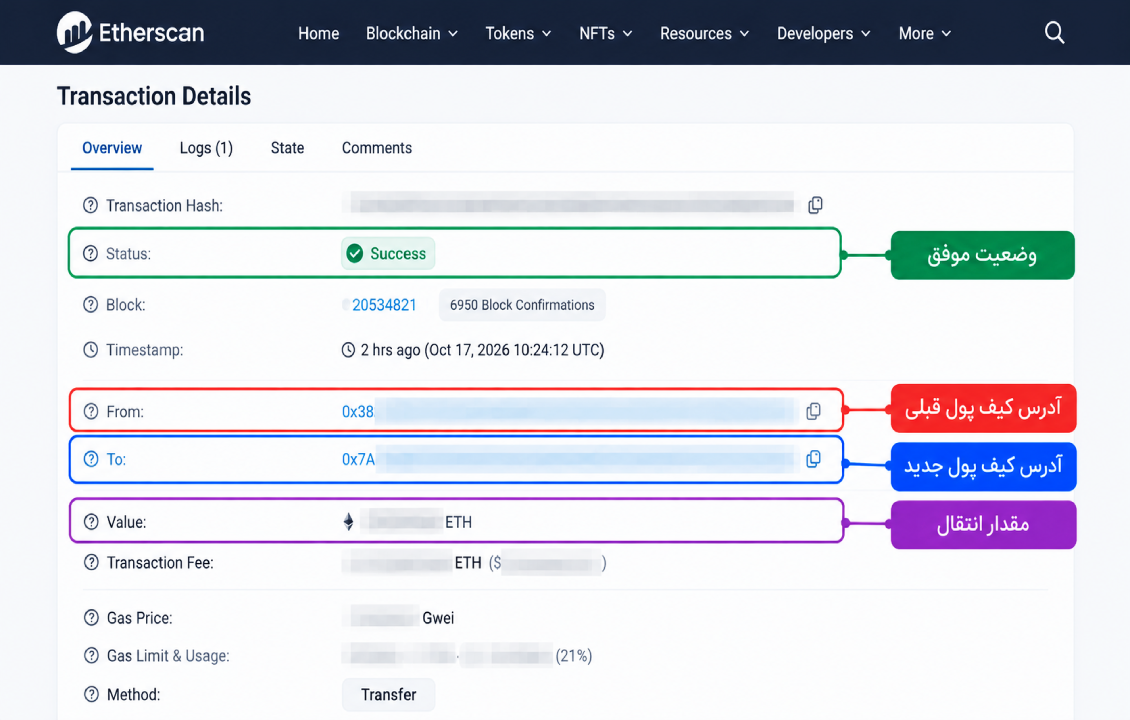1130x720 pixels.
Task: Go to Home in navigation bar
Action: click(319, 33)
